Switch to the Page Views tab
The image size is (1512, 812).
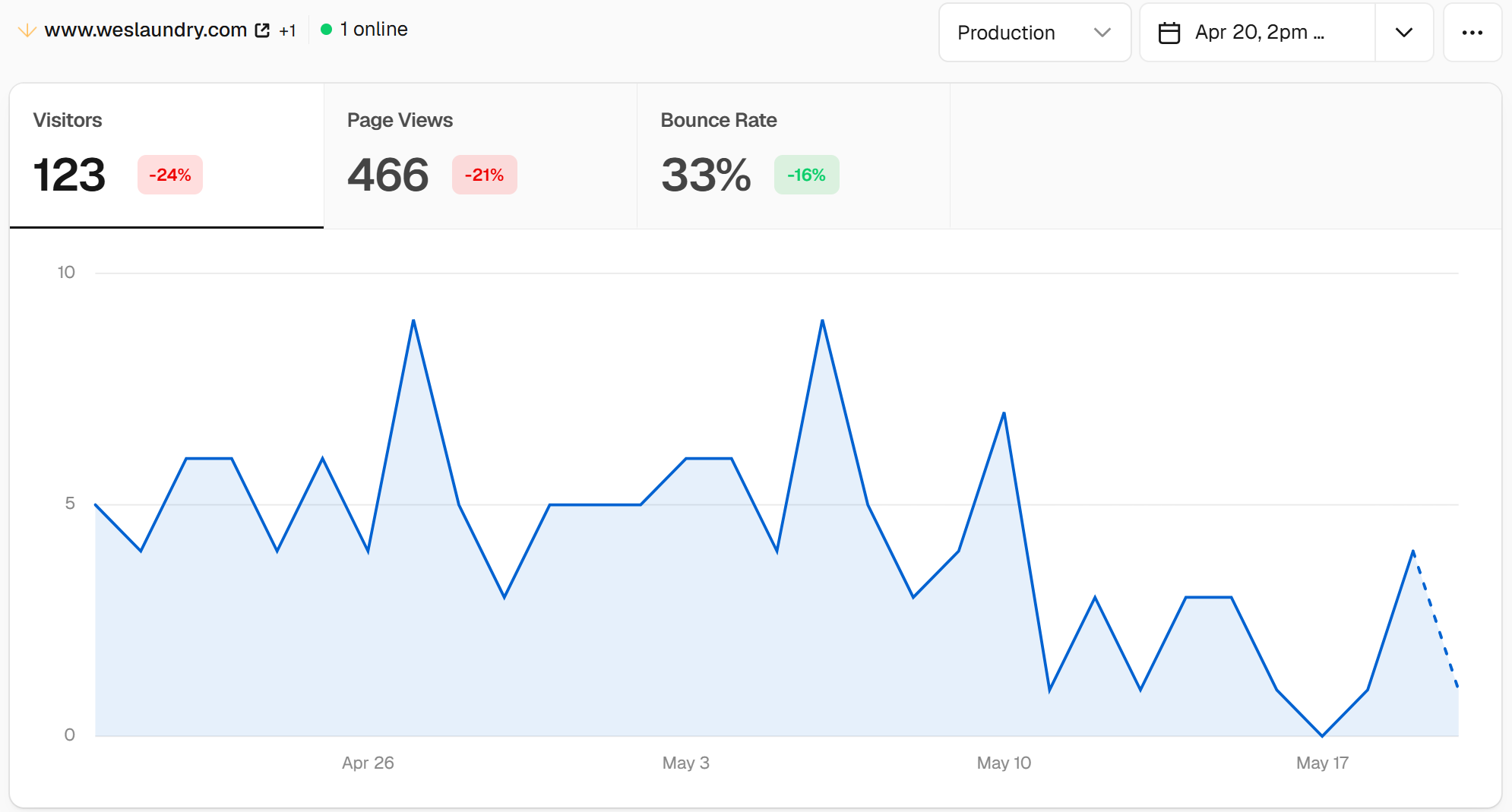(x=480, y=156)
